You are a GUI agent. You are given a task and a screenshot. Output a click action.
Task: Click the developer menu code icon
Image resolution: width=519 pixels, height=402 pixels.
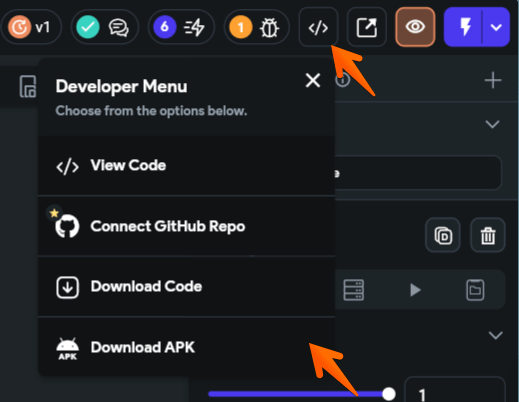click(x=319, y=27)
